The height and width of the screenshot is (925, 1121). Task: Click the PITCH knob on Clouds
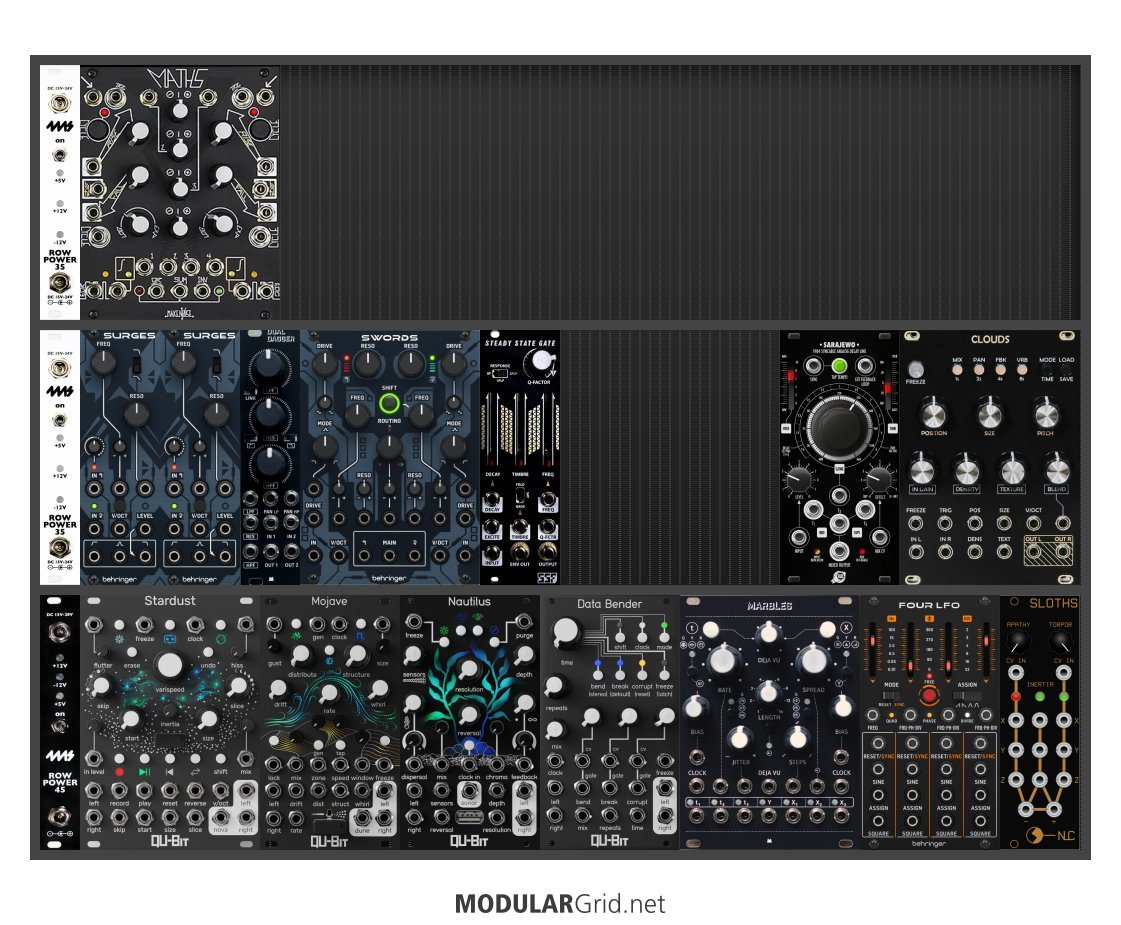1045,414
